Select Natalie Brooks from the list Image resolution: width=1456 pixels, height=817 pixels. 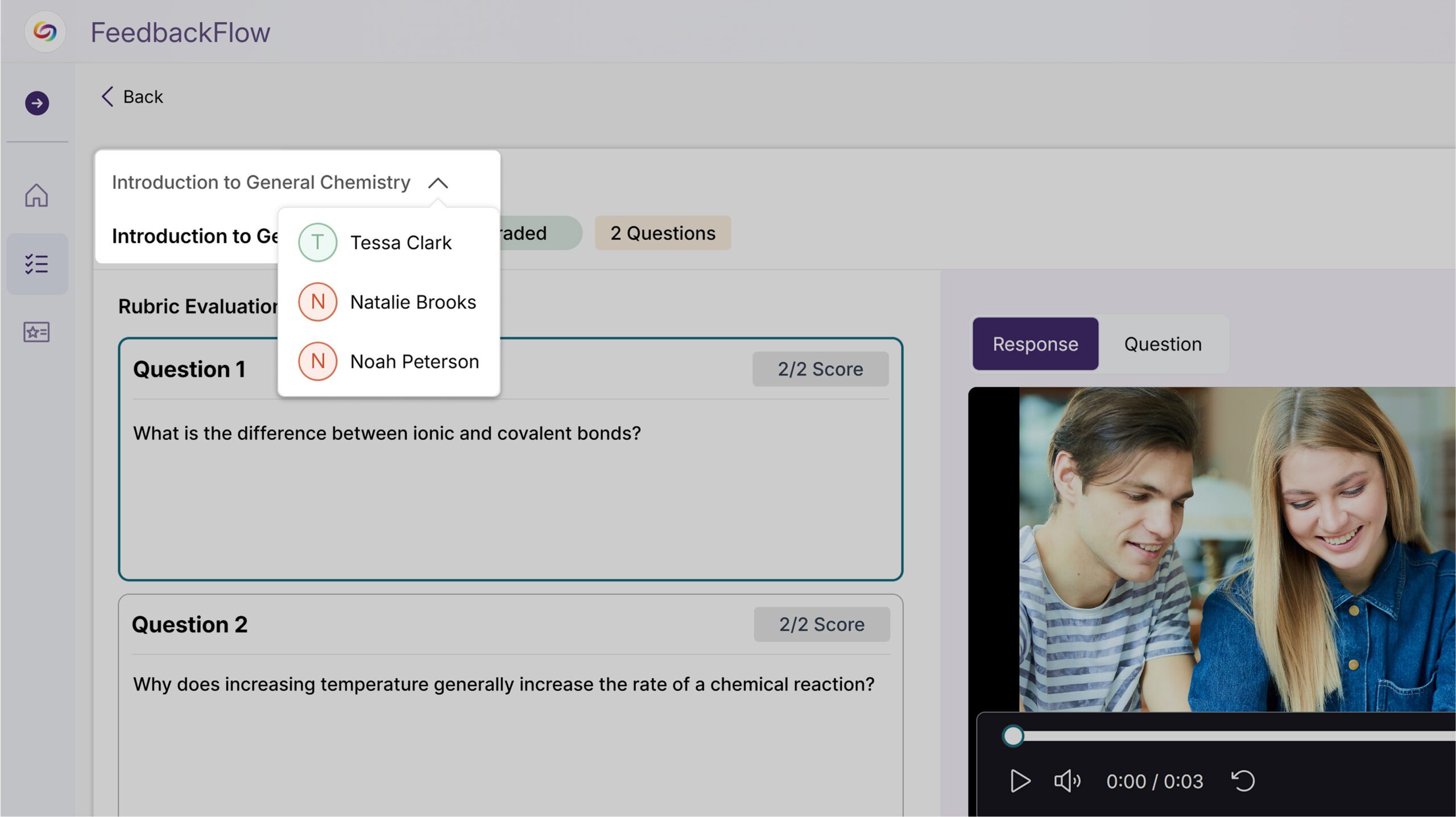point(413,302)
